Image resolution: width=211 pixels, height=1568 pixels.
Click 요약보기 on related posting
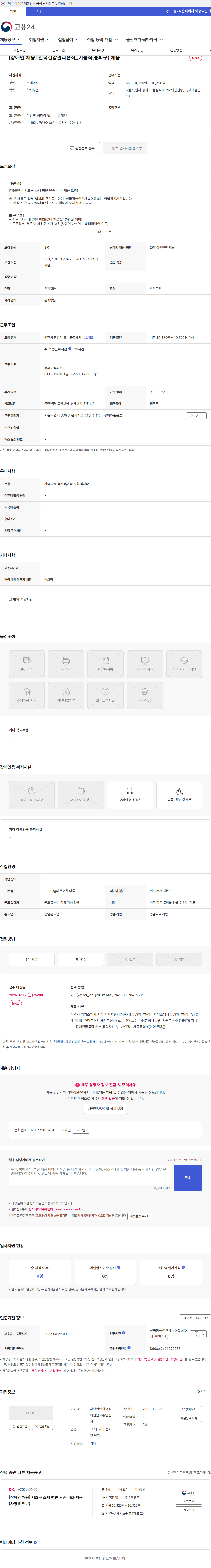point(189,1501)
